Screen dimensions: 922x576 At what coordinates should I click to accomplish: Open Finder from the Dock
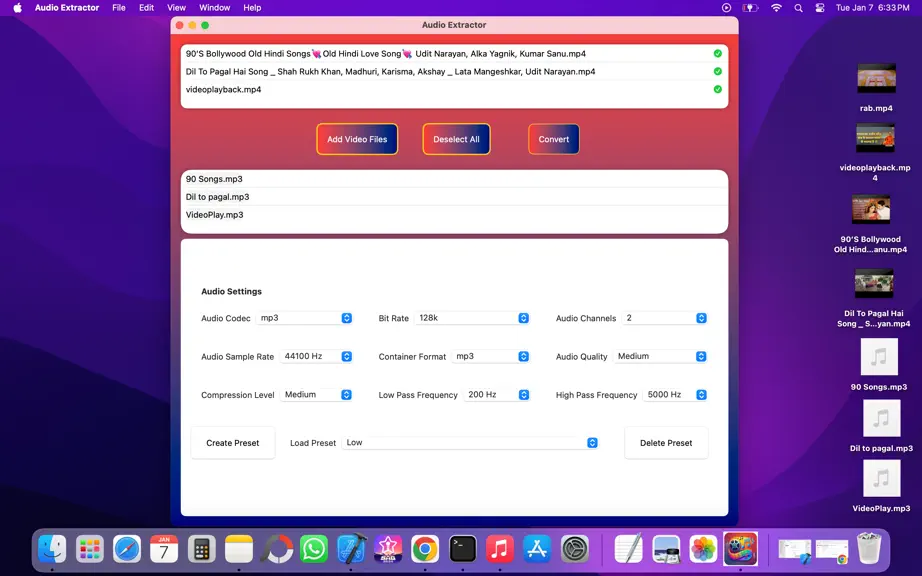point(52,550)
